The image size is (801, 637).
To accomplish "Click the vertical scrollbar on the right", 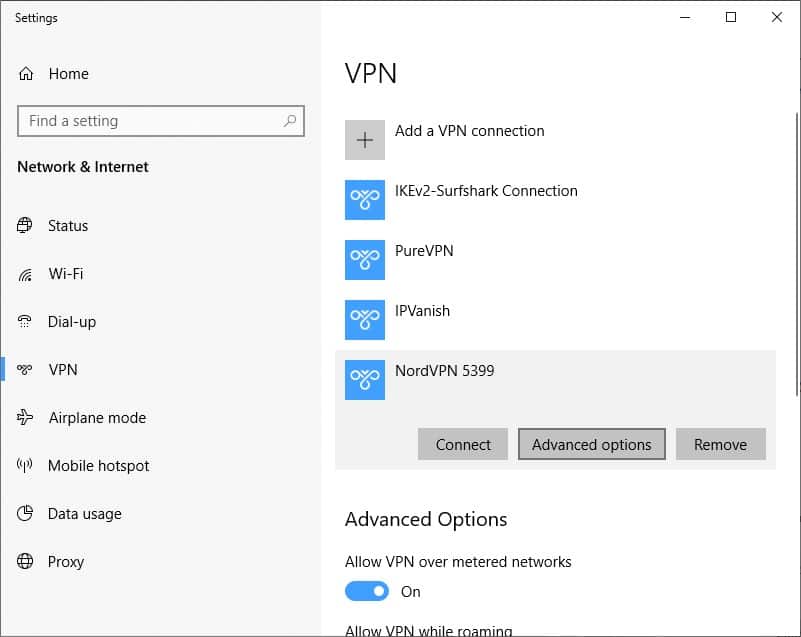I will pos(797,254).
